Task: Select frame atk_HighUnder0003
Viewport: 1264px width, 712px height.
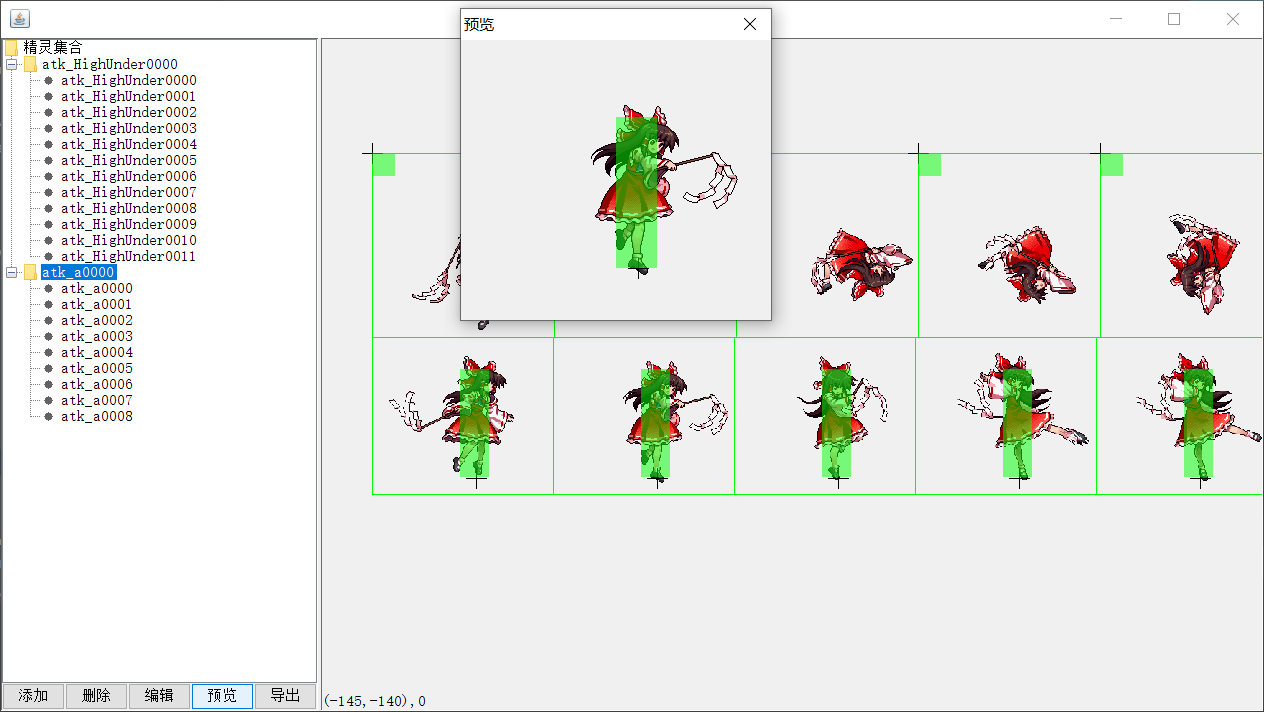Action: 128,128
